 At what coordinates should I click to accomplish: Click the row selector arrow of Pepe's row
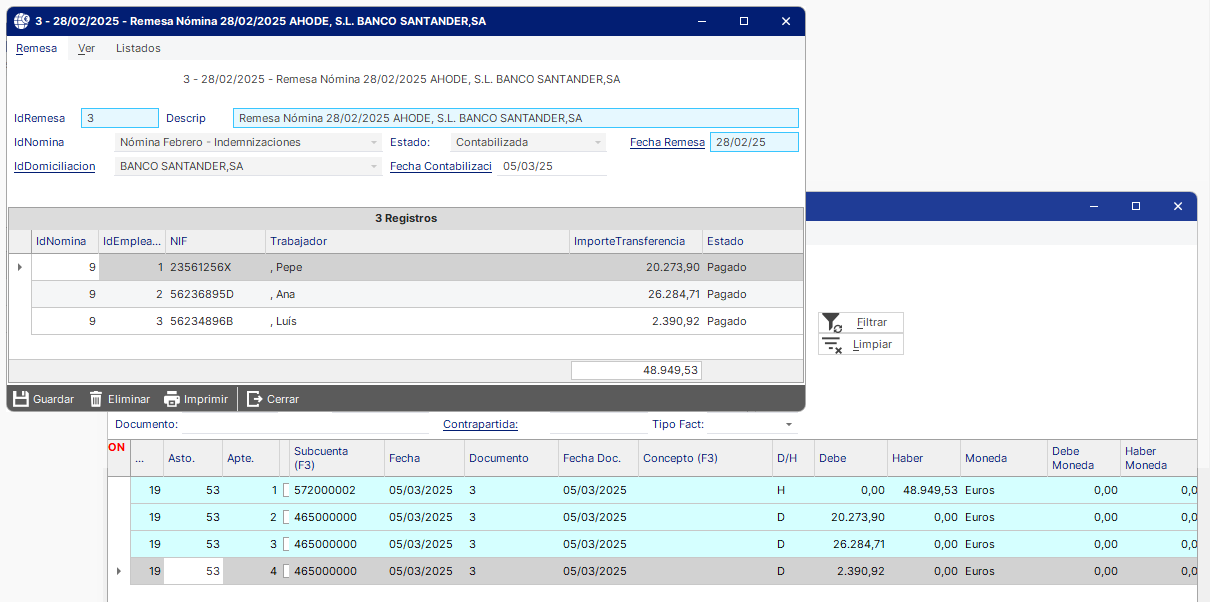pos(19,267)
